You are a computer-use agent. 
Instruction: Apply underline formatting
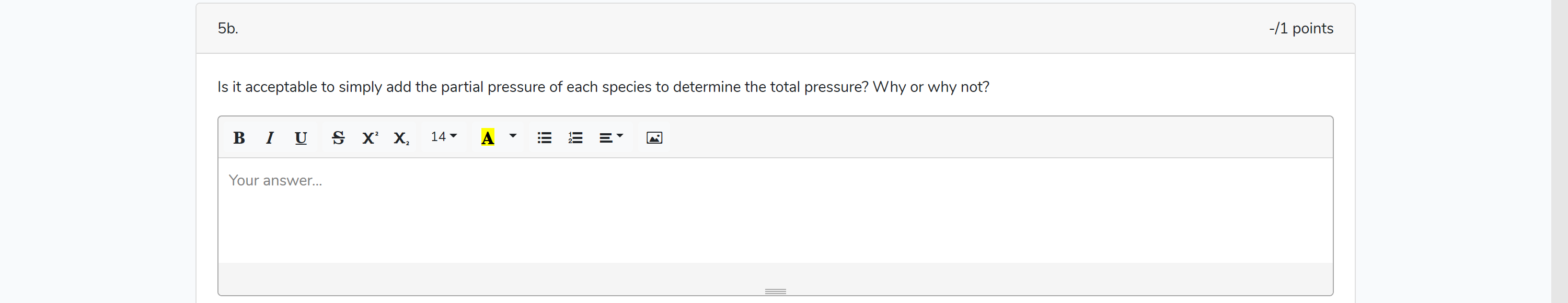click(301, 137)
